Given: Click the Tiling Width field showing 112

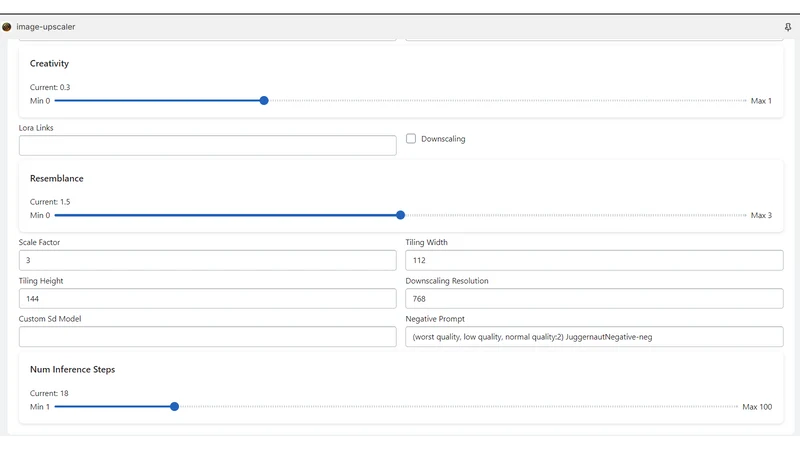Looking at the screenshot, I should 594,260.
